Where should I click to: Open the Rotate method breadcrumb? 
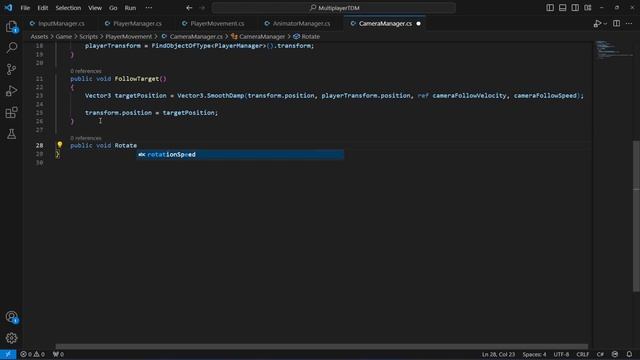coord(307,37)
